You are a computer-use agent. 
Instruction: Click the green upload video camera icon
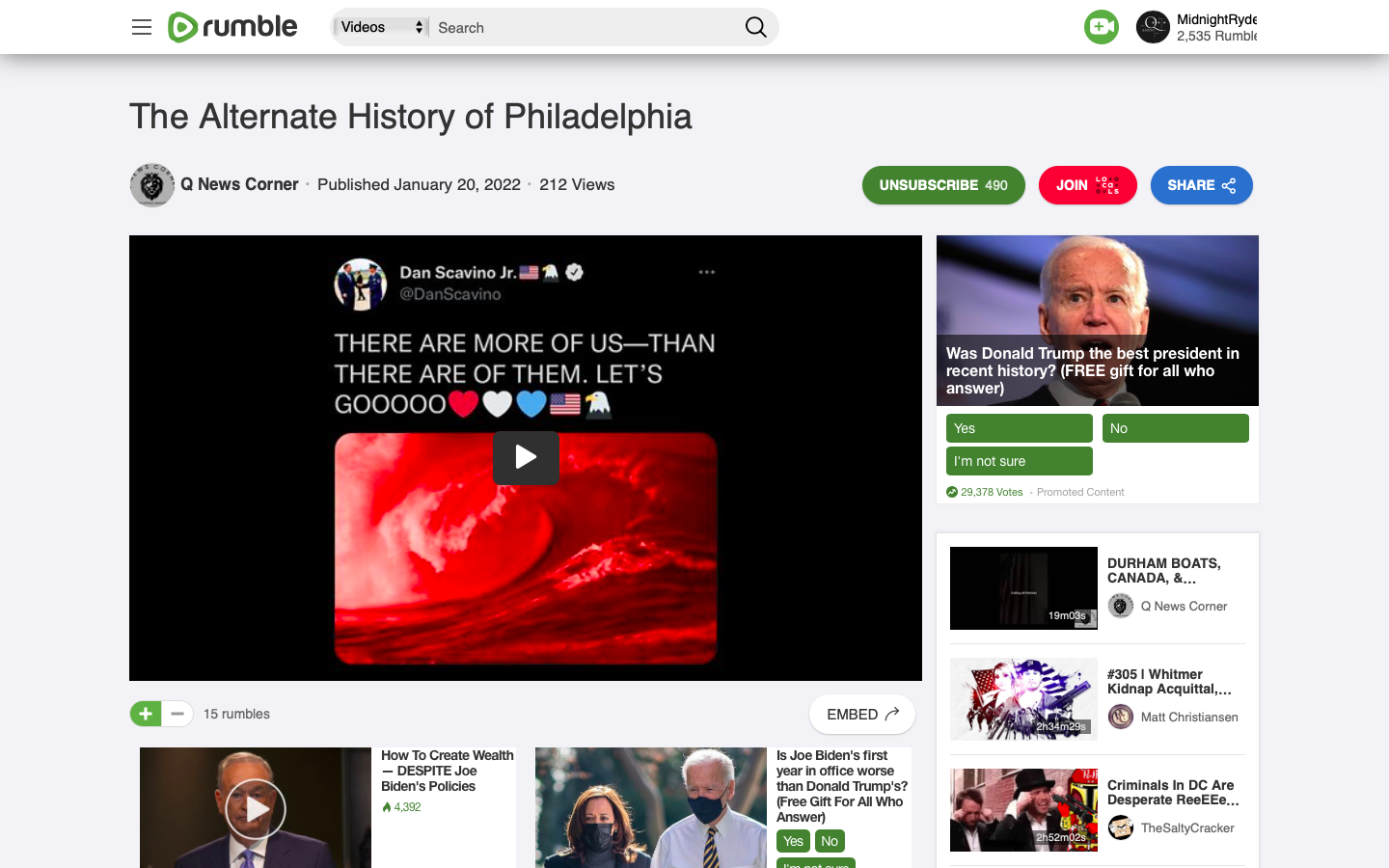tap(1102, 27)
